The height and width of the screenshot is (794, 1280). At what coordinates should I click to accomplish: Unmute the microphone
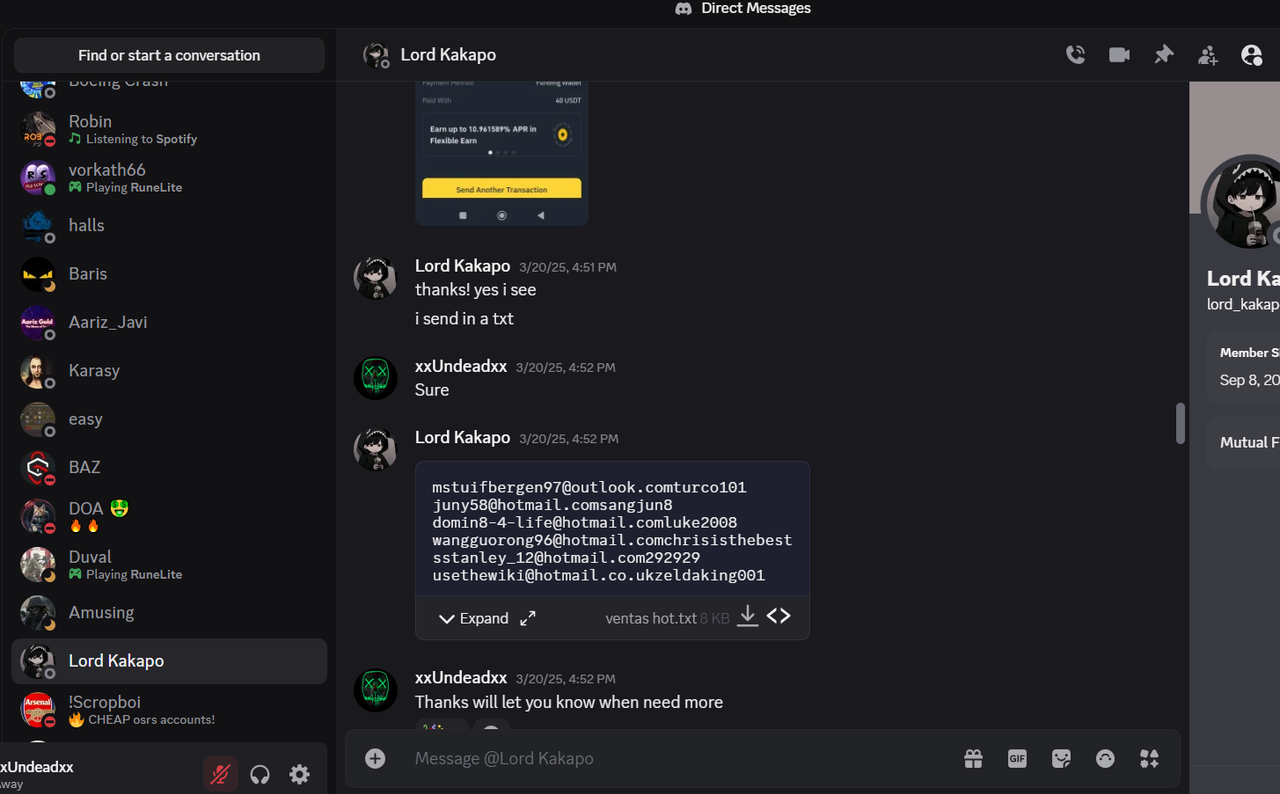click(x=220, y=773)
